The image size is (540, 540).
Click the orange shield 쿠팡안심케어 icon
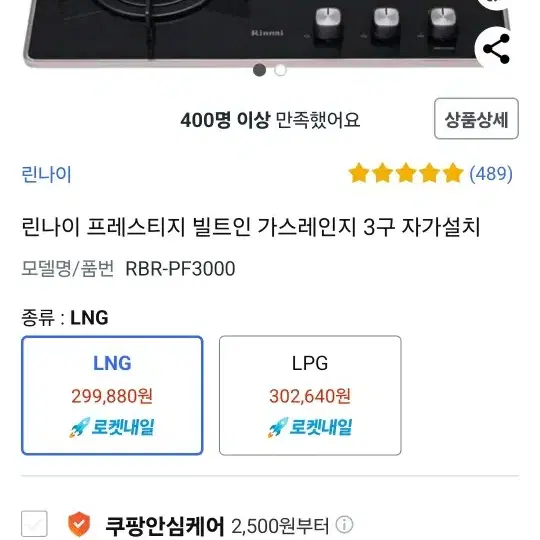pos(79,524)
